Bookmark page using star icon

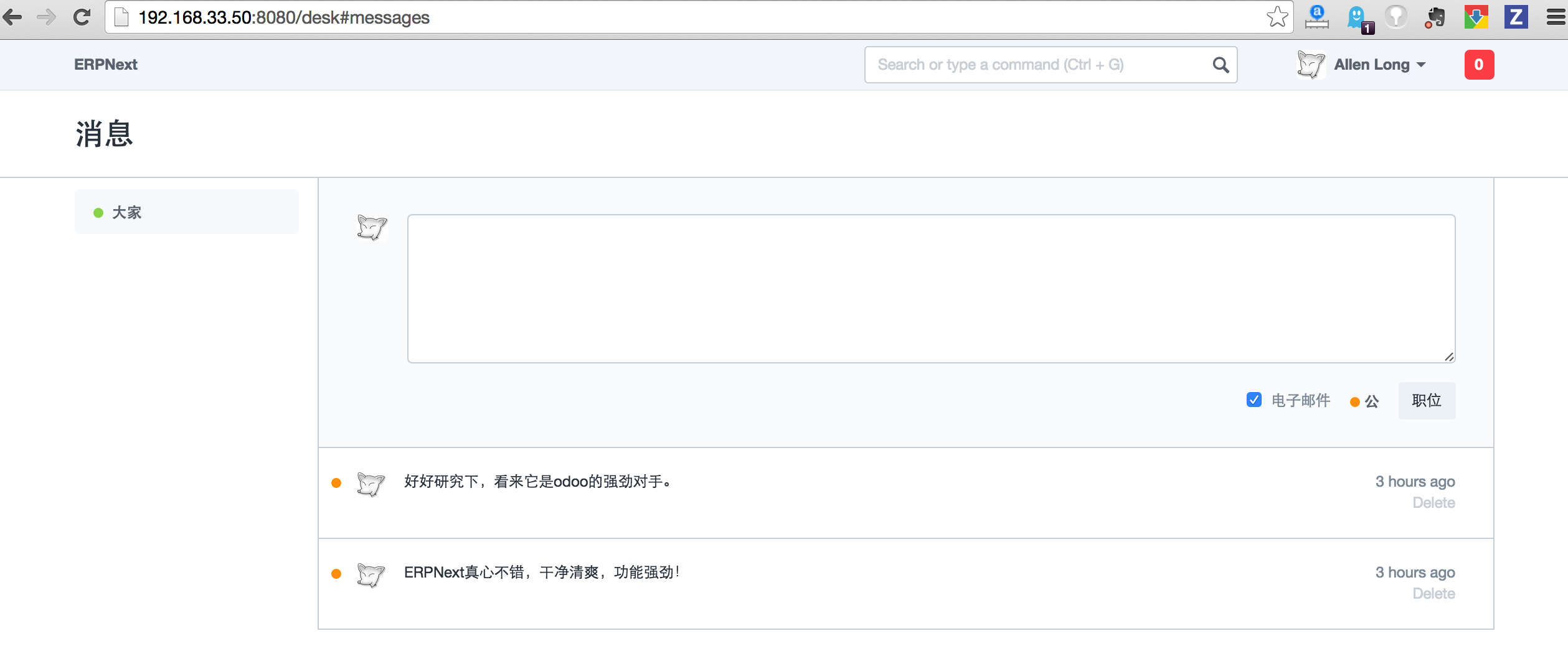coord(1277,17)
